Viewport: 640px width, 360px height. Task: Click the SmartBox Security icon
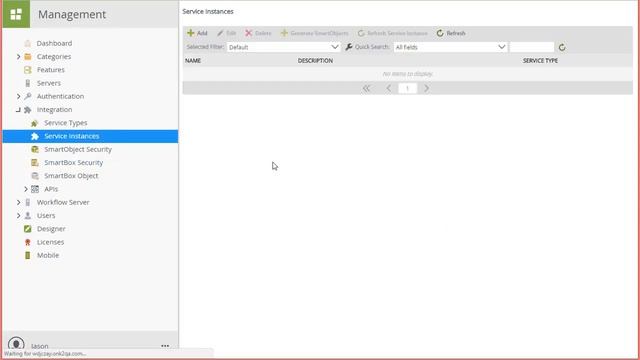tap(35, 163)
